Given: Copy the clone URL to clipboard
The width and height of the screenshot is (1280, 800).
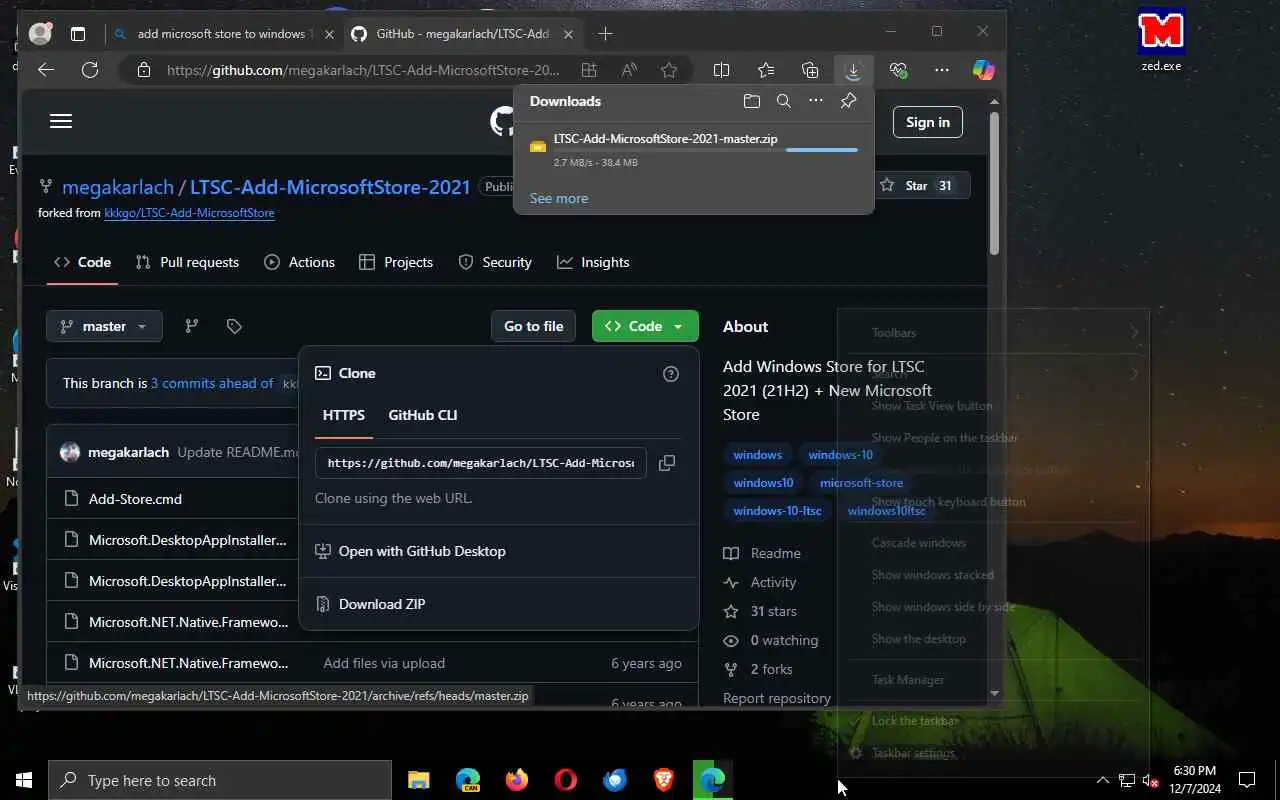Looking at the screenshot, I should (667, 463).
